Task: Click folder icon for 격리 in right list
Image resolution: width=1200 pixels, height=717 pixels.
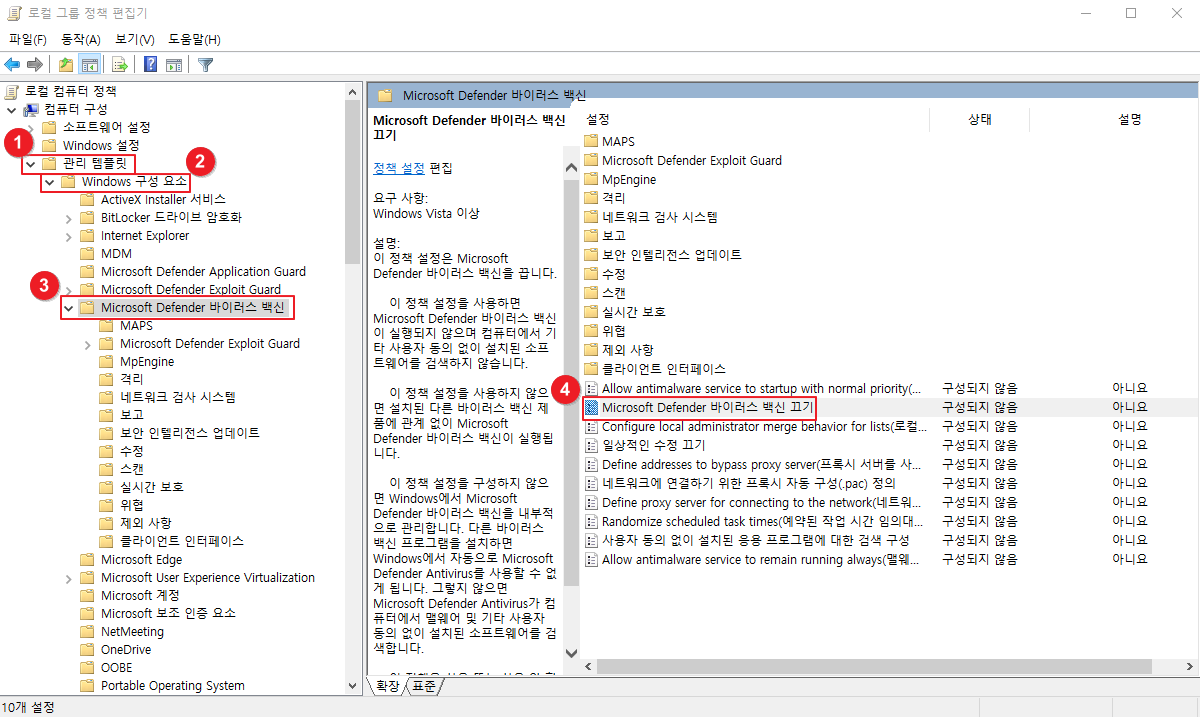Action: pyautogui.click(x=591, y=198)
